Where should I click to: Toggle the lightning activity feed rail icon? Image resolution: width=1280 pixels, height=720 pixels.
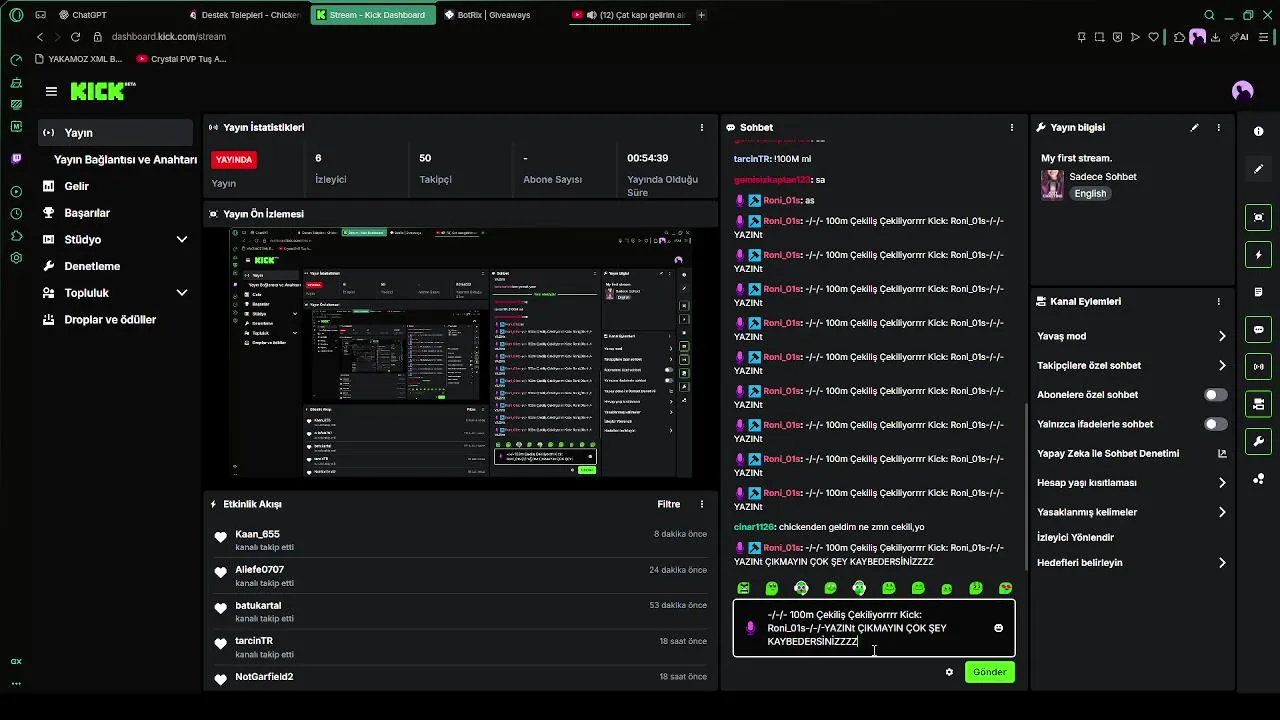point(1258,254)
